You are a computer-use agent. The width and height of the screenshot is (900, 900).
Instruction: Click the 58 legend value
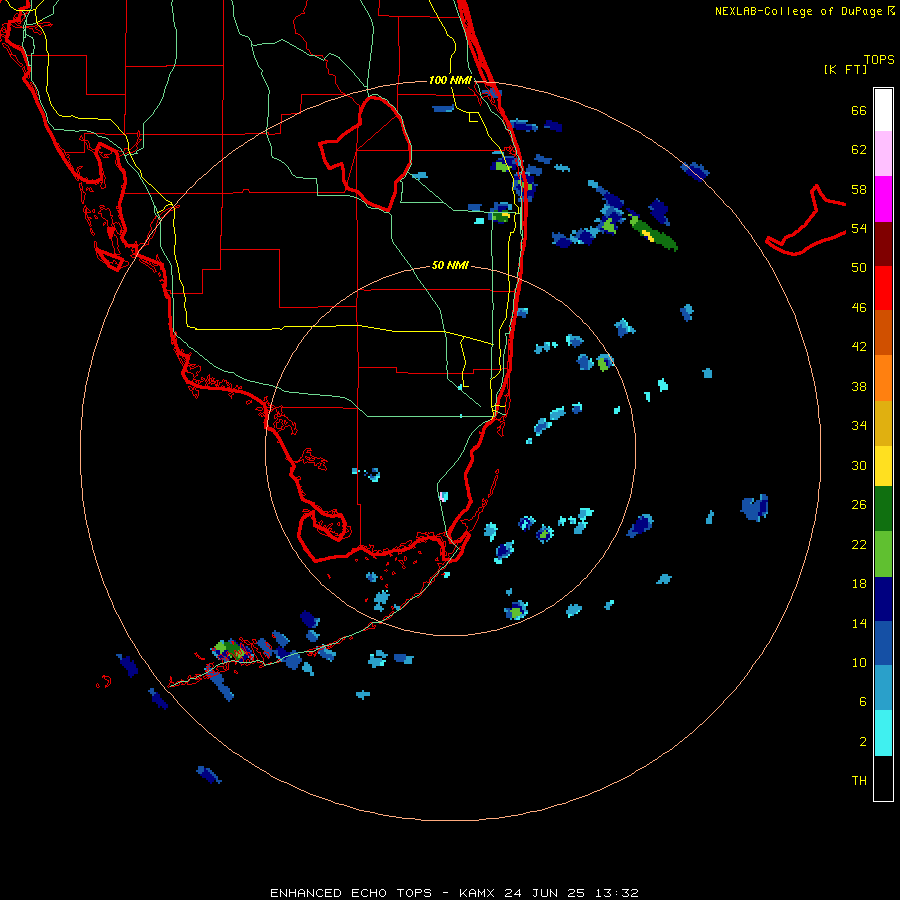pos(859,189)
